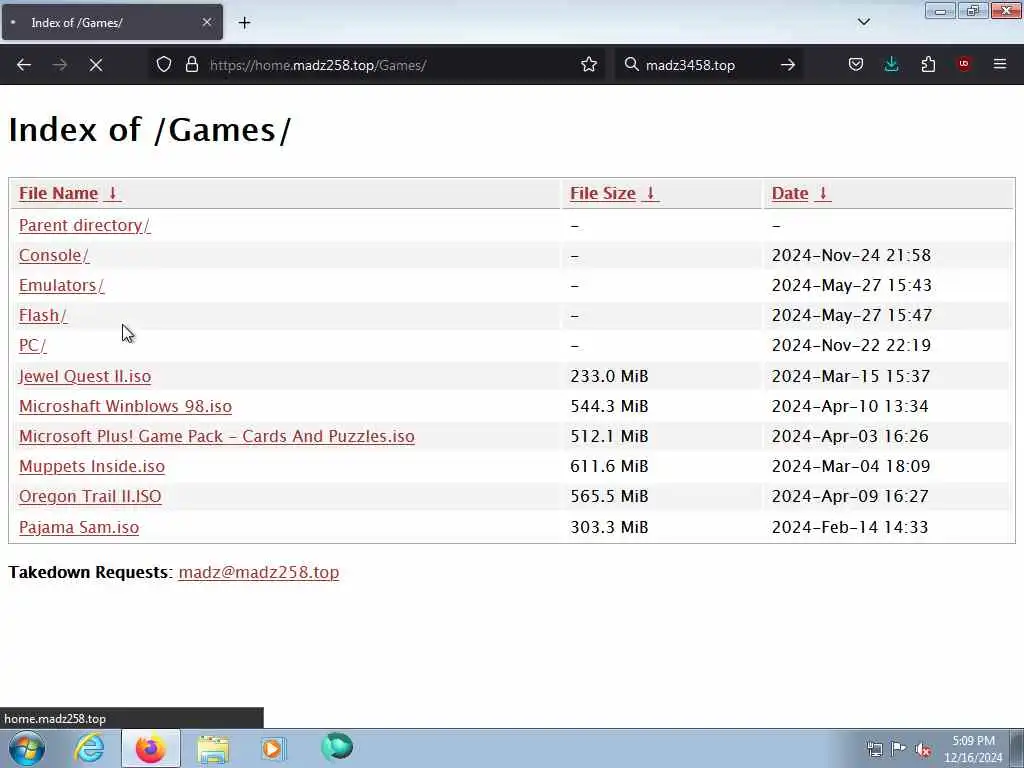The width and height of the screenshot is (1024, 768).
Task: Open Save to Pocket icon
Action: (856, 65)
